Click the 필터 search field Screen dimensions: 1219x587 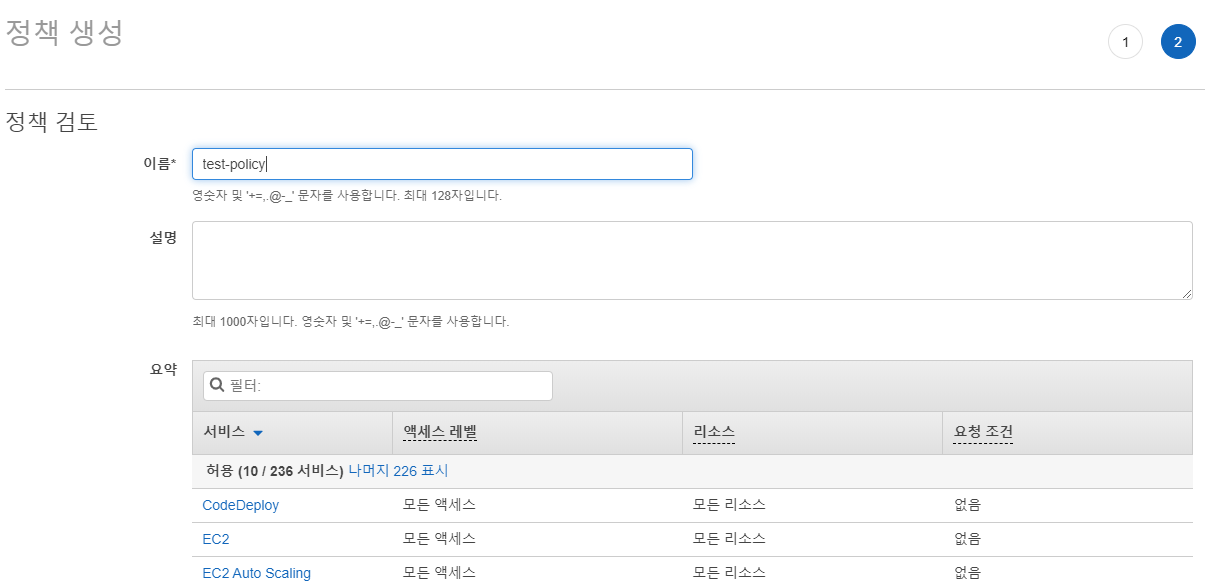(x=378, y=386)
